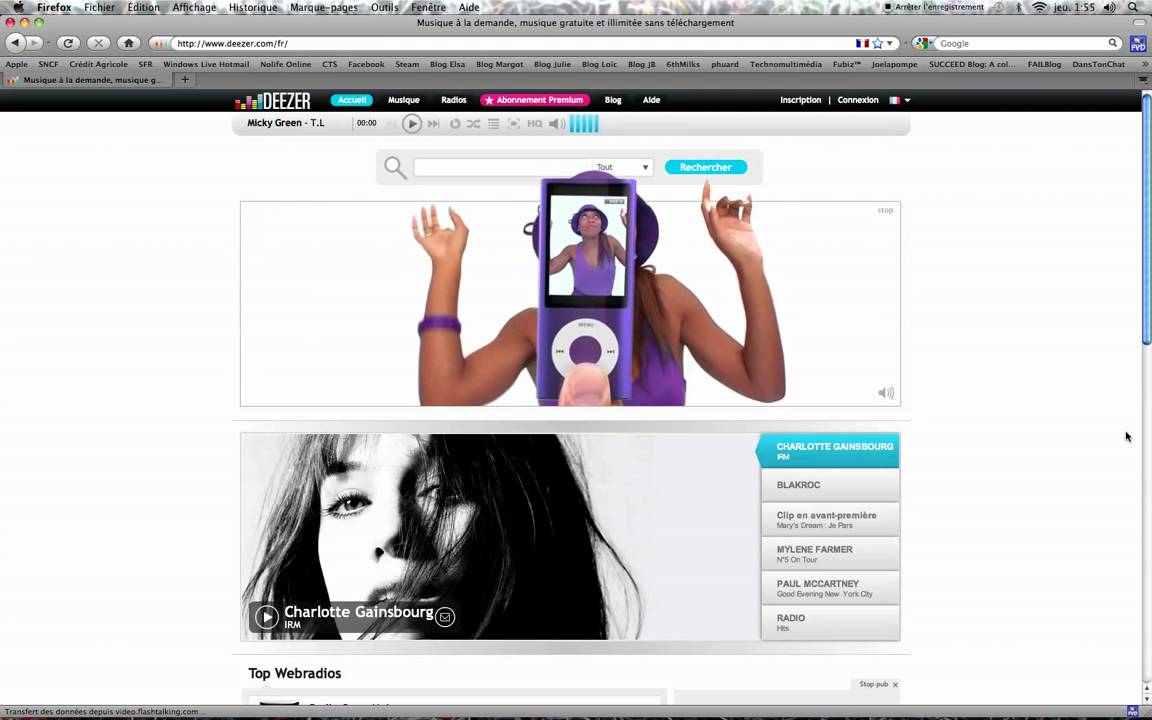Open the address bar history dropdown
The width and height of the screenshot is (1152, 720).
[x=890, y=43]
